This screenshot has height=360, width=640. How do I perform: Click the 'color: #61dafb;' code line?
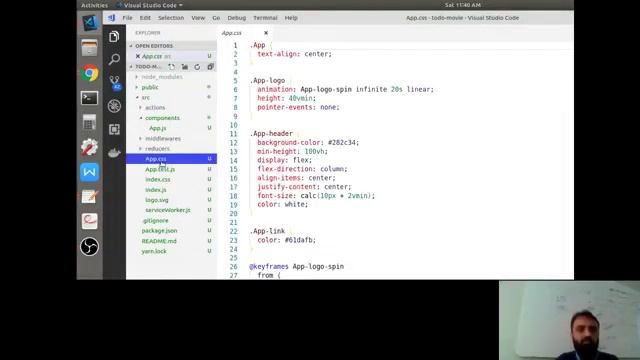[x=287, y=240]
